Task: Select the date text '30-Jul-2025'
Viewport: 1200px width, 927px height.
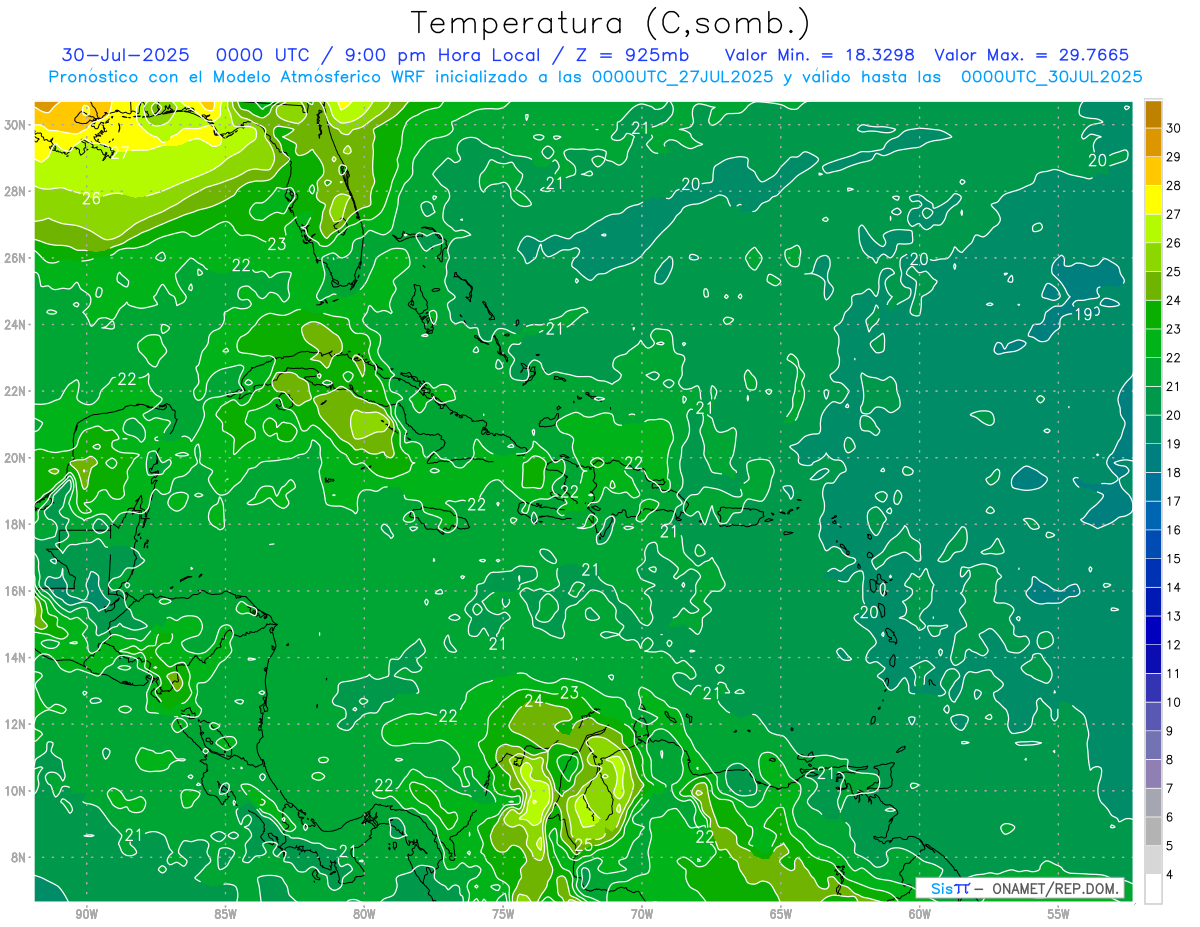Action: coord(126,55)
